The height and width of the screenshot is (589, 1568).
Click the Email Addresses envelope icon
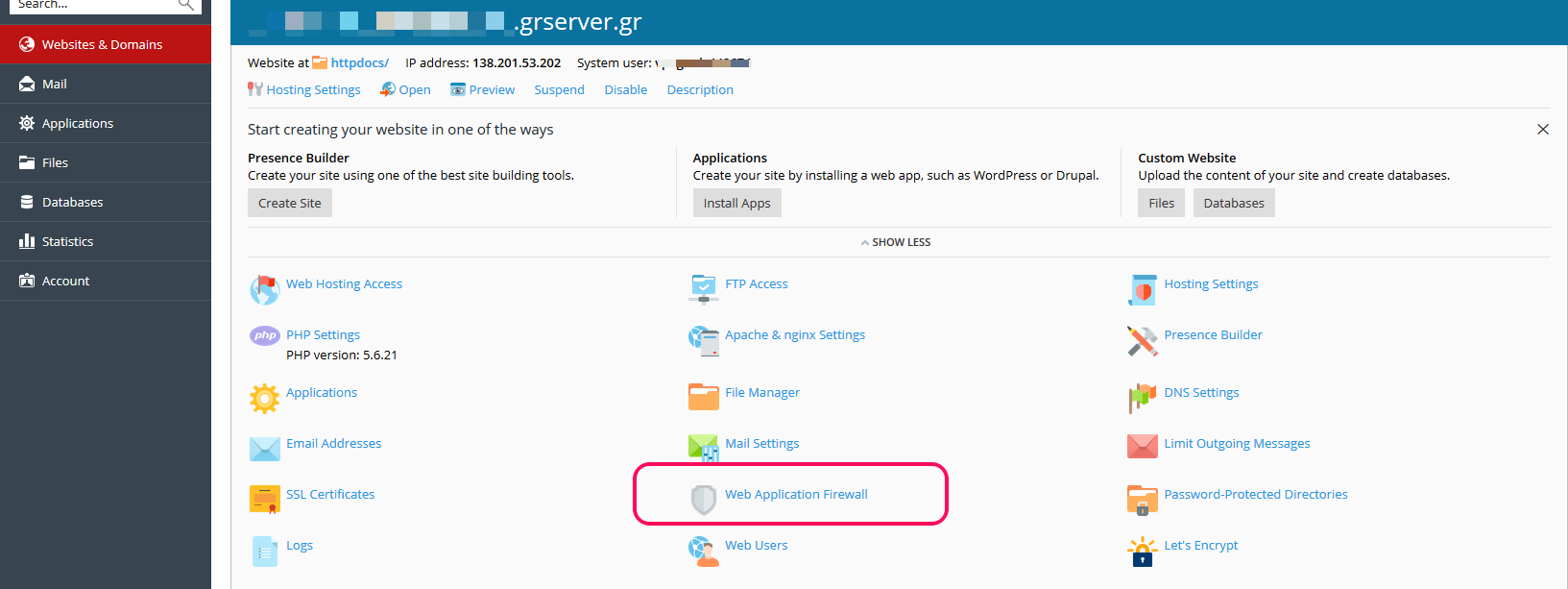264,449
